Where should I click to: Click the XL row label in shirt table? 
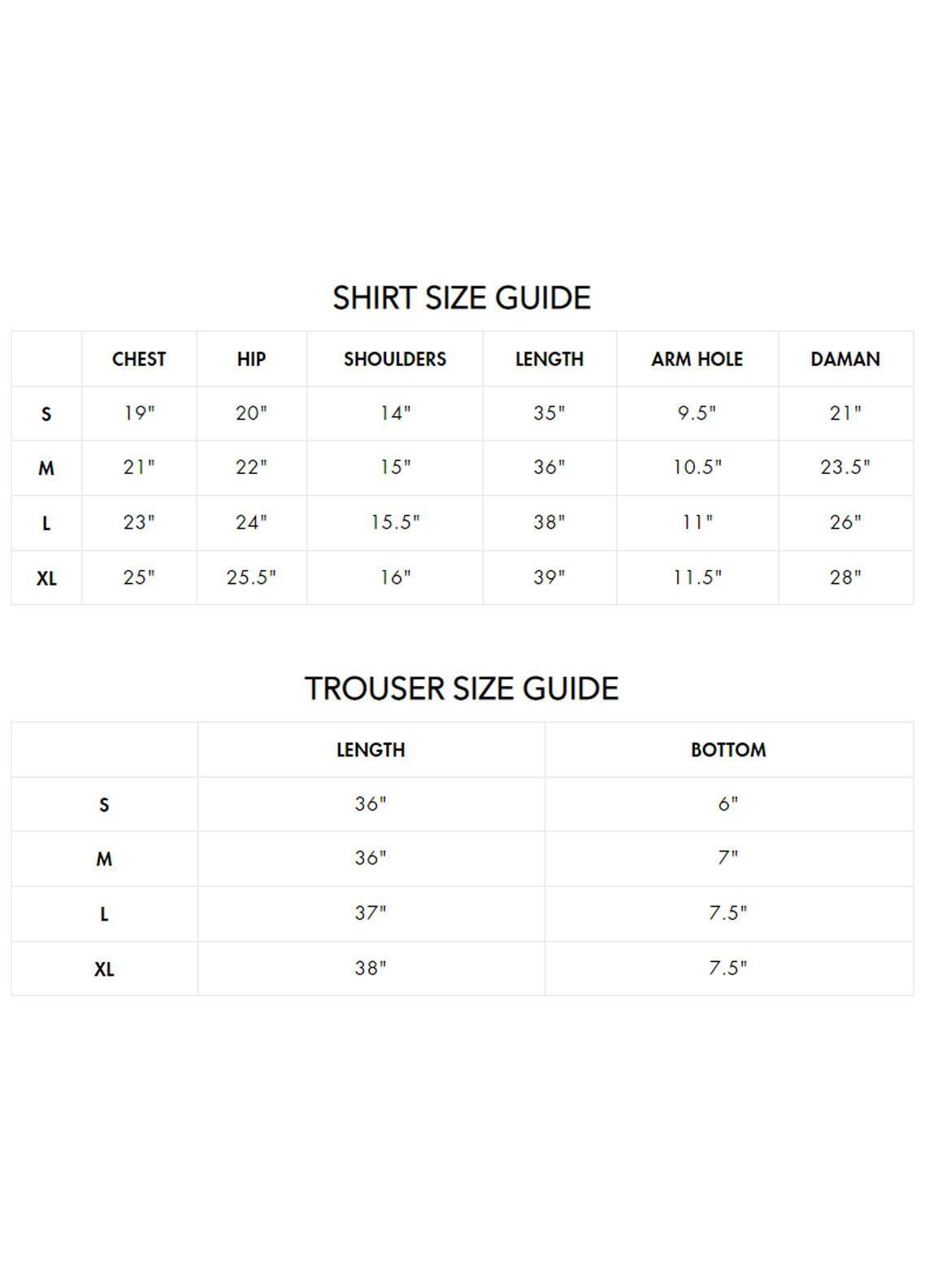46,578
